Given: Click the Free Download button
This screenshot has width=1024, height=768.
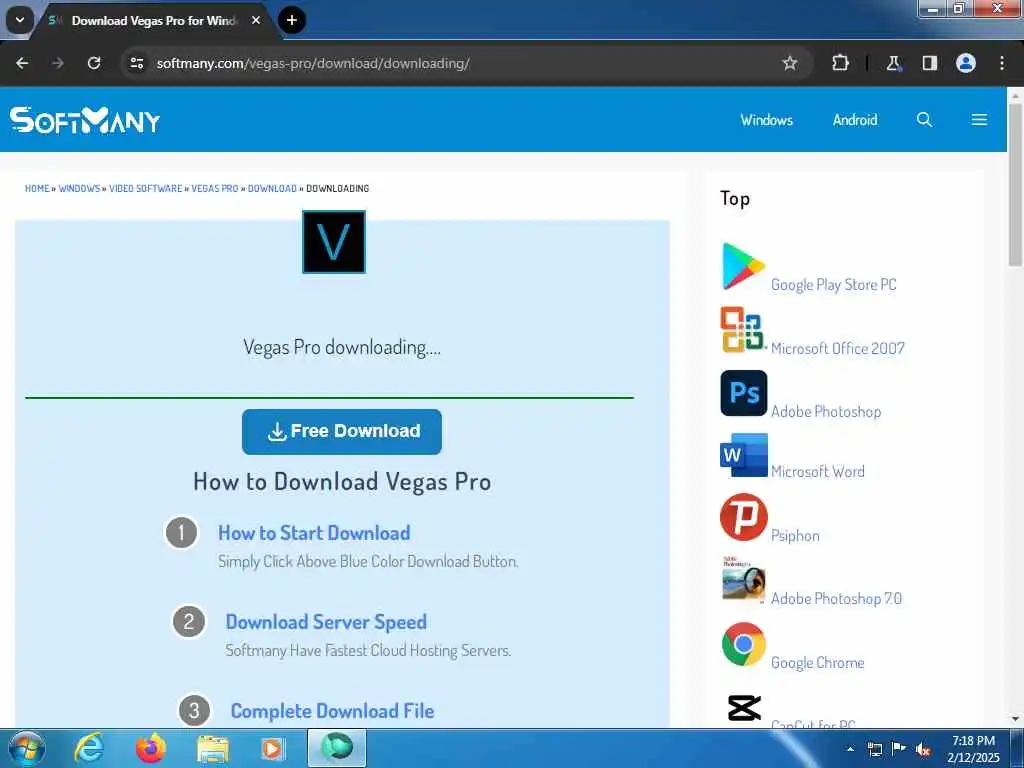Looking at the screenshot, I should point(342,431).
